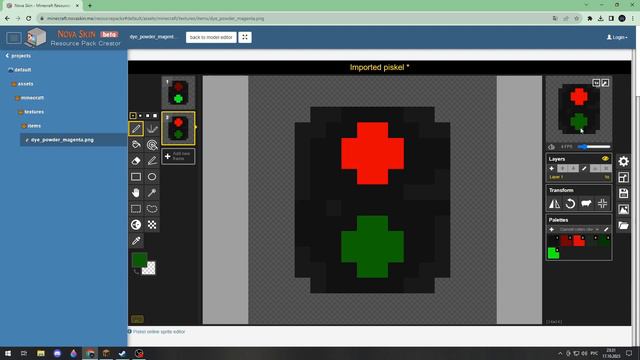The width and height of the screenshot is (640, 360).
Task: Click the FPS slider in preview
Action: 594,147
